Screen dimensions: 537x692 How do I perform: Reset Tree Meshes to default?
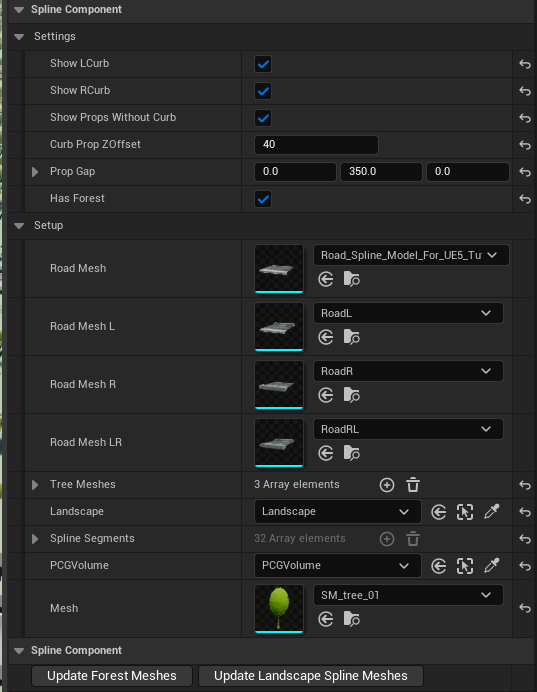pyautogui.click(x=525, y=485)
